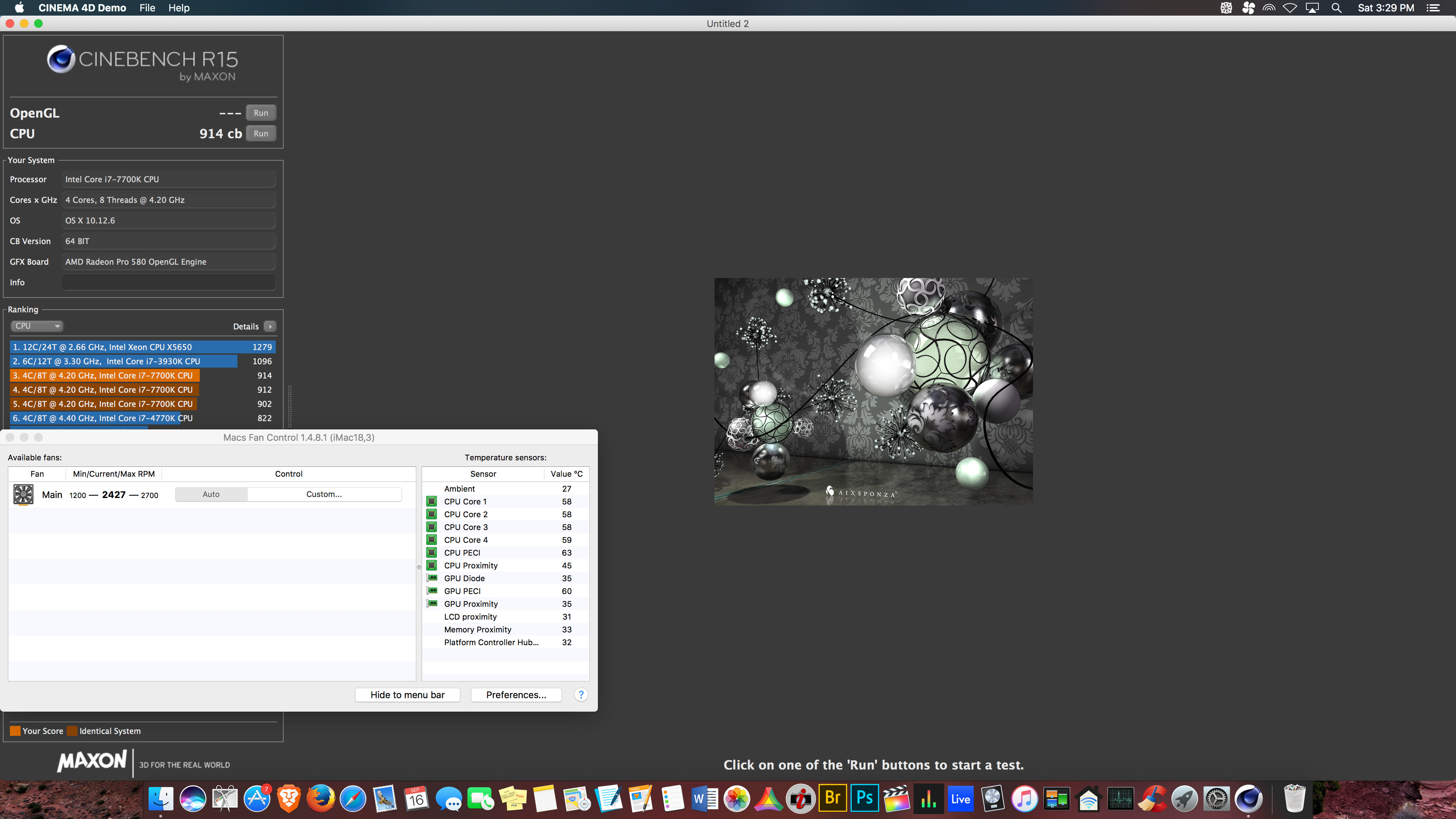Open Brave browser in the Dock

(x=289, y=799)
